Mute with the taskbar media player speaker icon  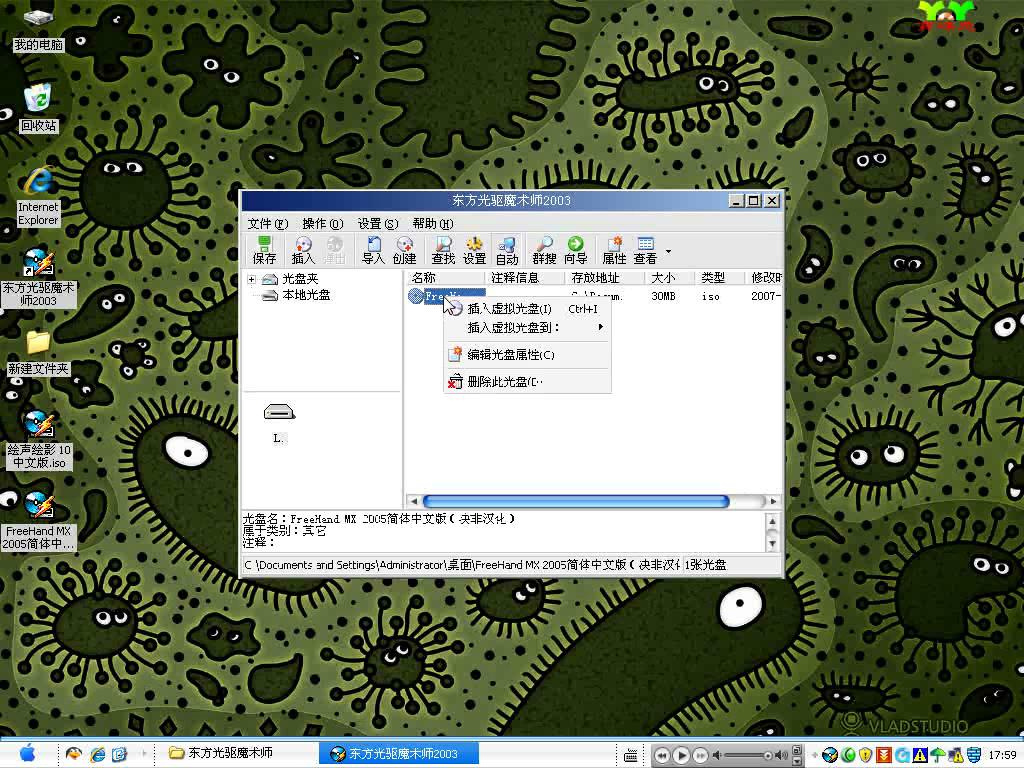(717, 756)
